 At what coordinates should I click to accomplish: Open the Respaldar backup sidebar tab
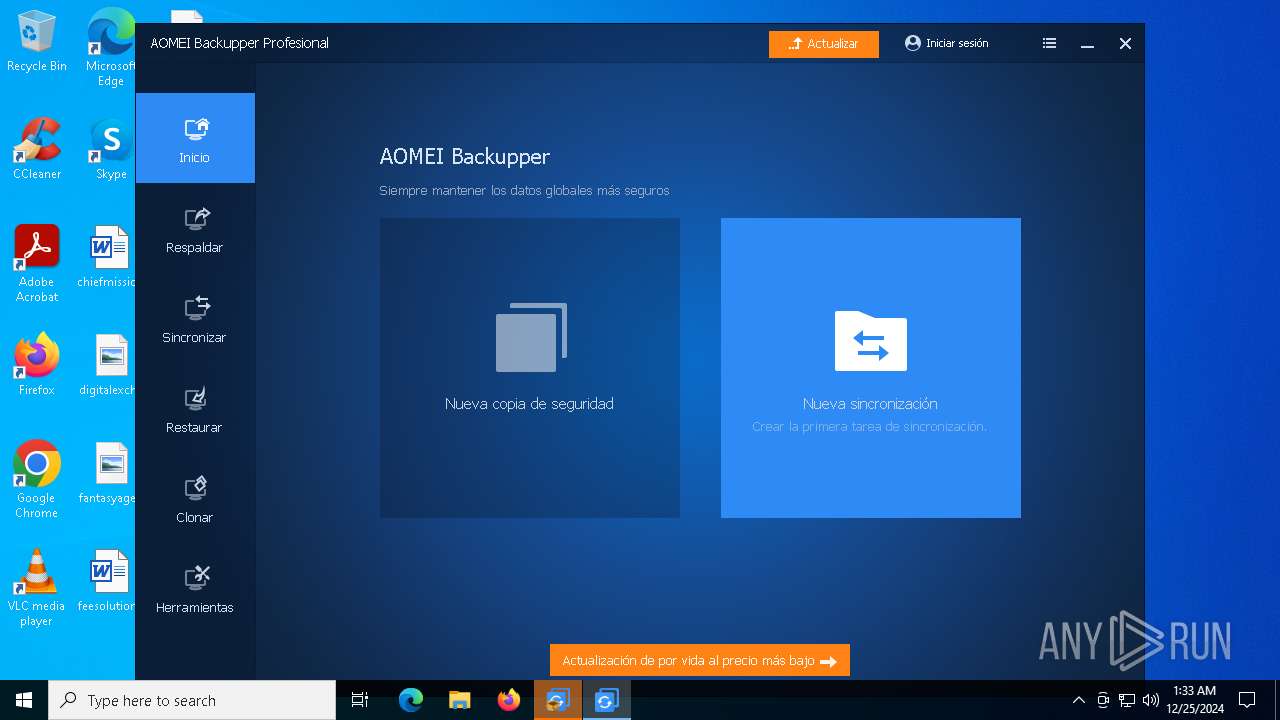(x=195, y=229)
